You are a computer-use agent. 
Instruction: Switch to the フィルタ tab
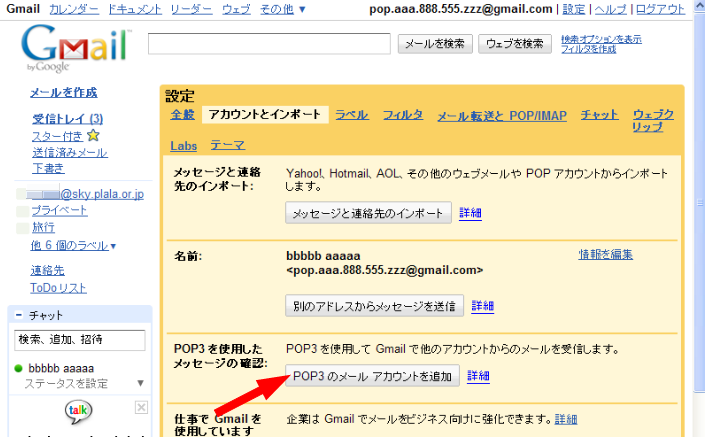403,115
